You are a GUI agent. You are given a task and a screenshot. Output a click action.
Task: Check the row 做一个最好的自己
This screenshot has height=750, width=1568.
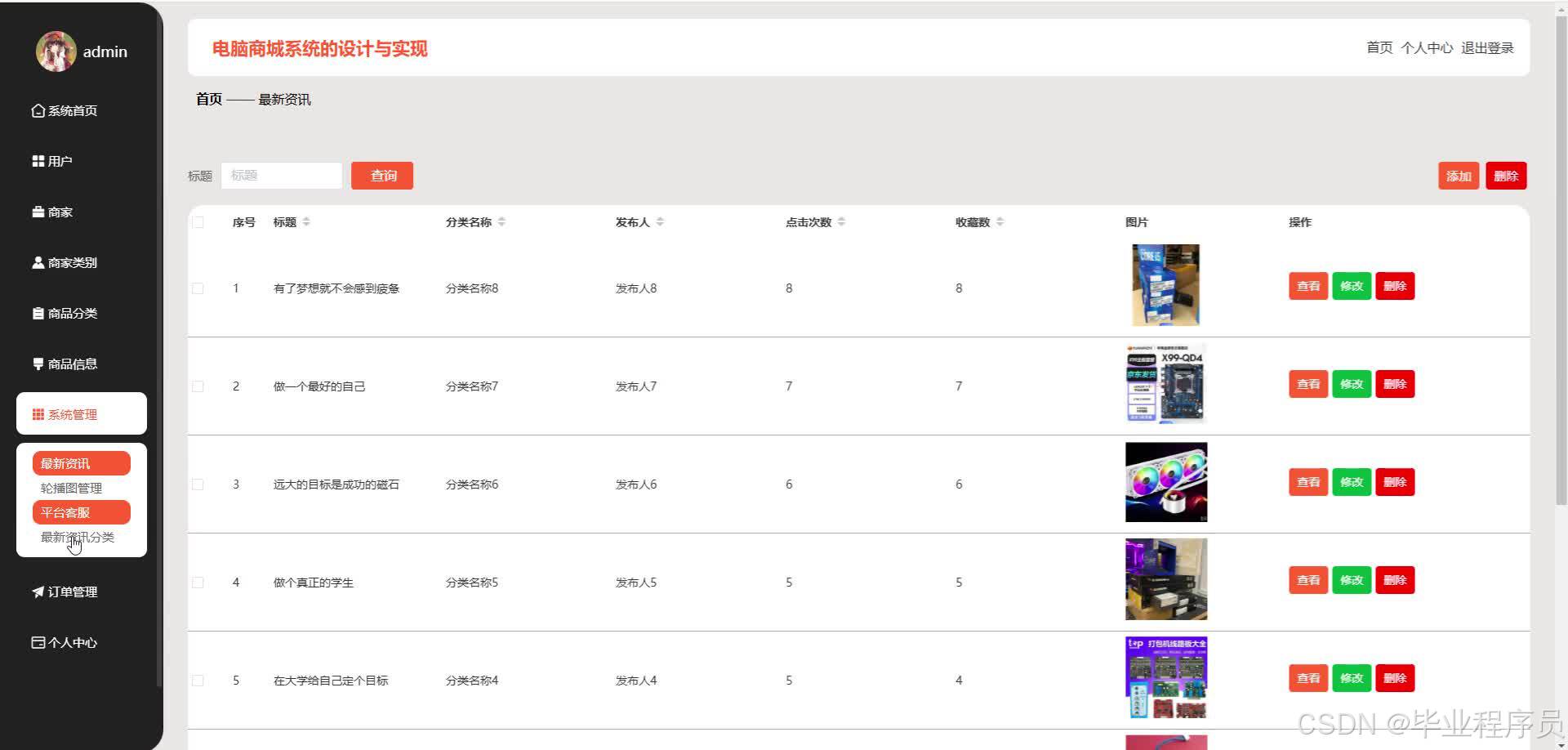click(198, 386)
